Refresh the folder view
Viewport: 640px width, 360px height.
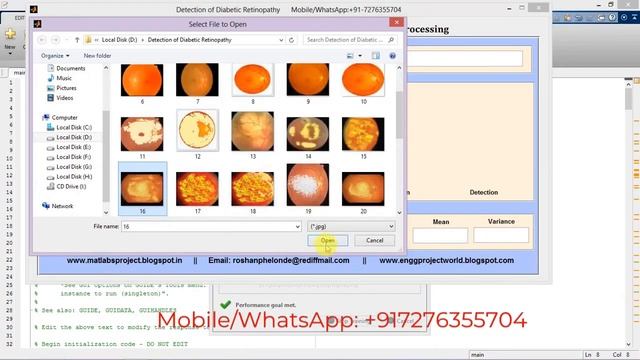click(291, 40)
